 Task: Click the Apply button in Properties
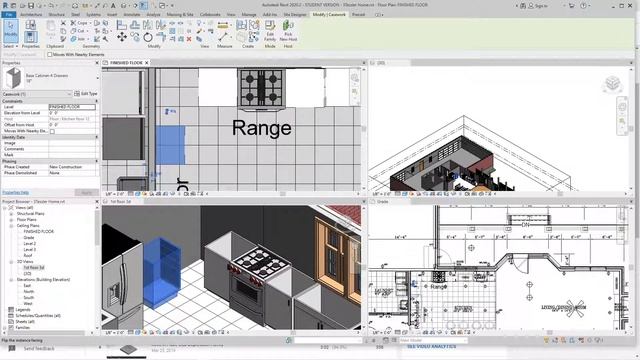(x=87, y=192)
